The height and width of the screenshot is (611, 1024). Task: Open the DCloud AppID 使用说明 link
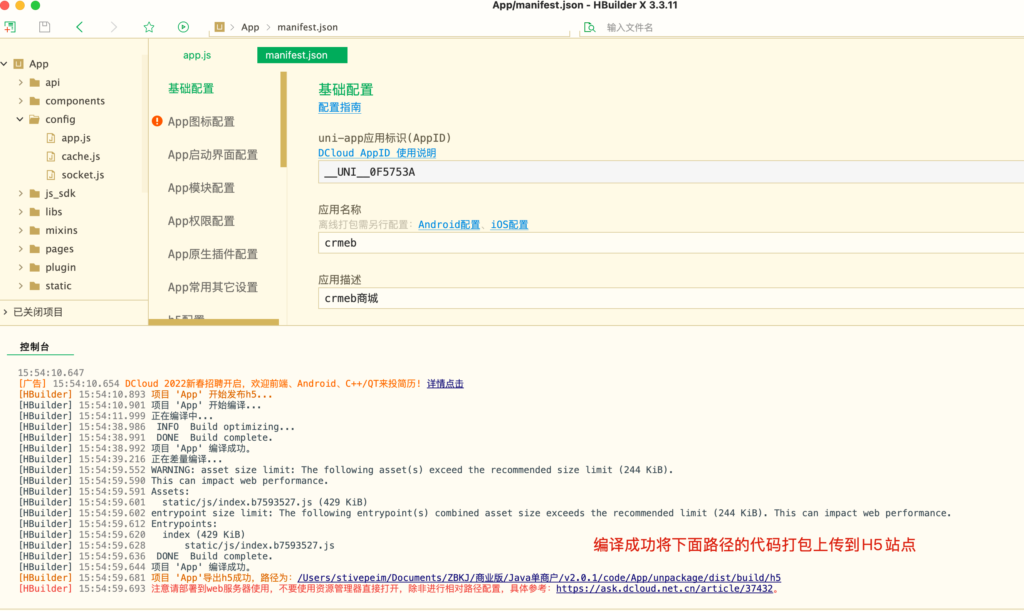point(377,153)
